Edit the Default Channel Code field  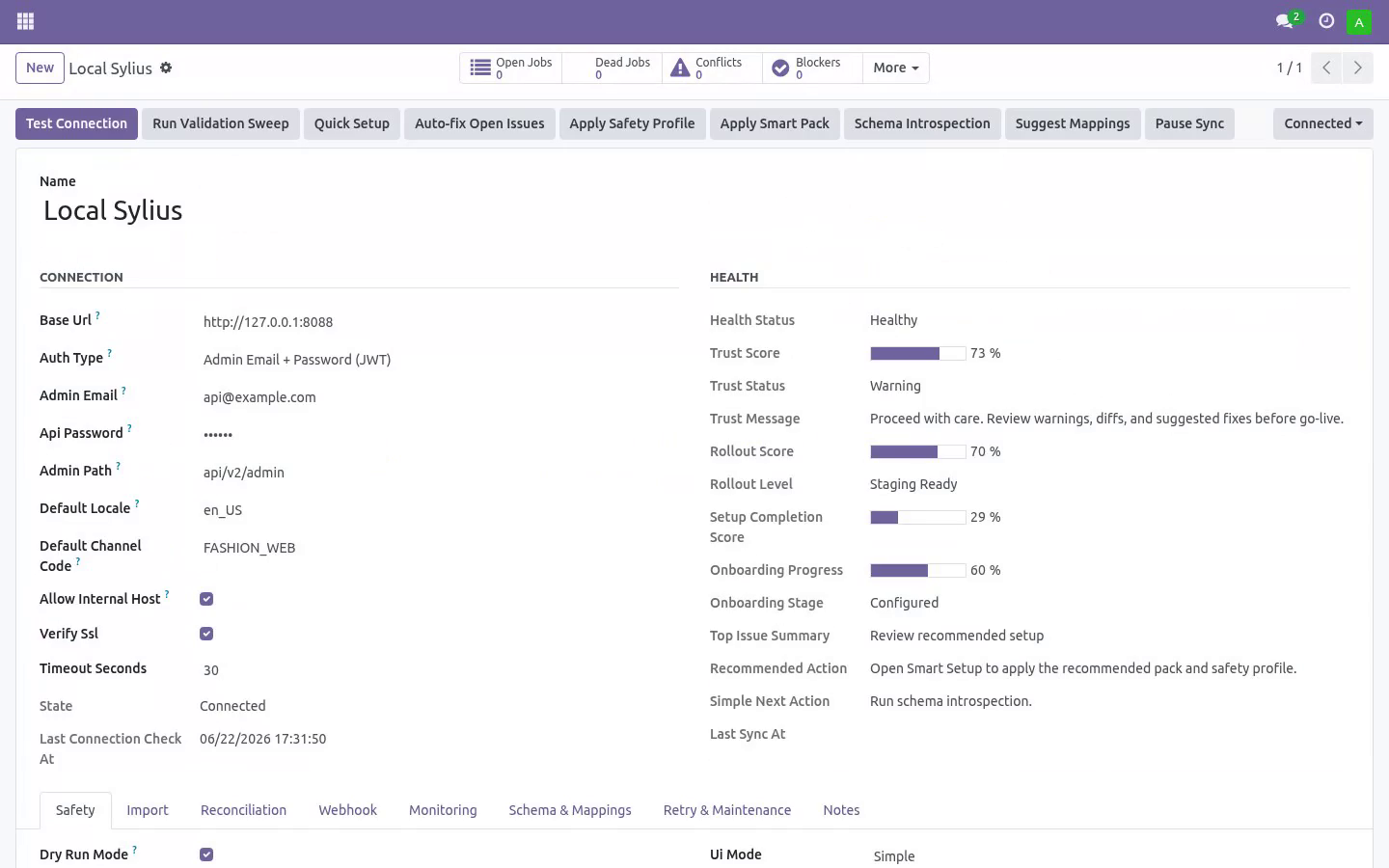439,548
